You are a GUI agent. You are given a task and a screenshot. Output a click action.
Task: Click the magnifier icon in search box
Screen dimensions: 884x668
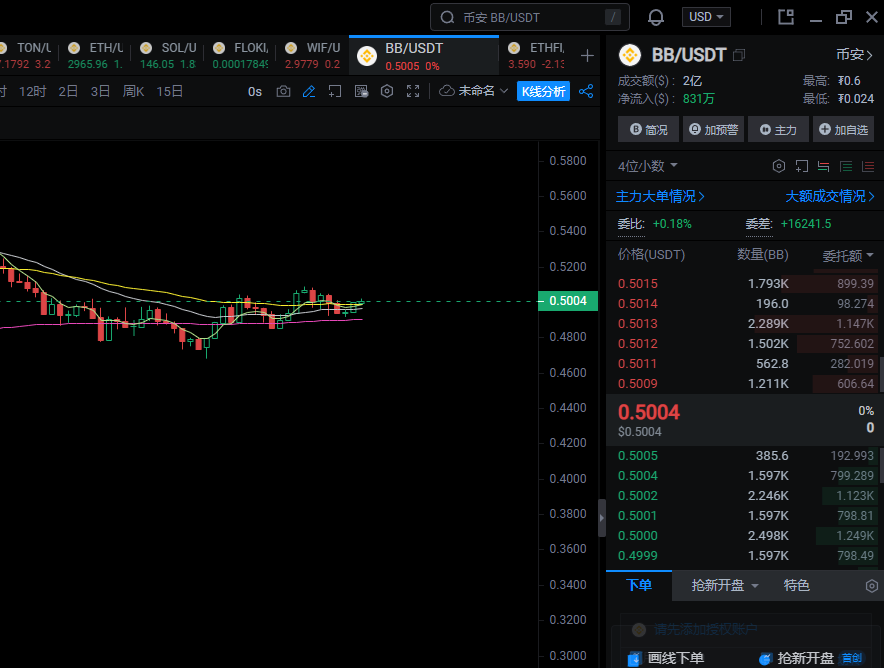point(447,17)
